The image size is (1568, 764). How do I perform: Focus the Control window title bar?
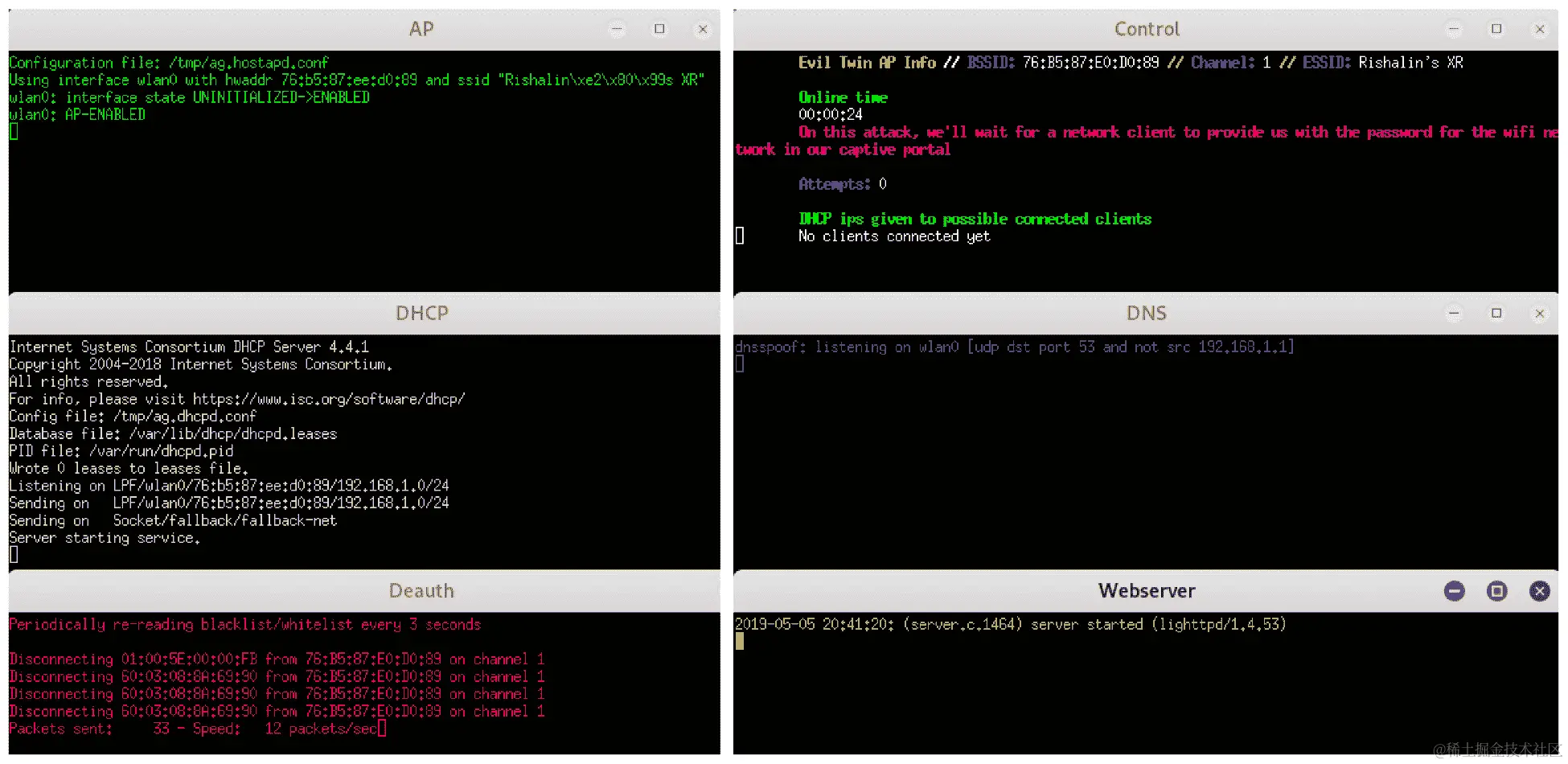pyautogui.click(x=1146, y=30)
